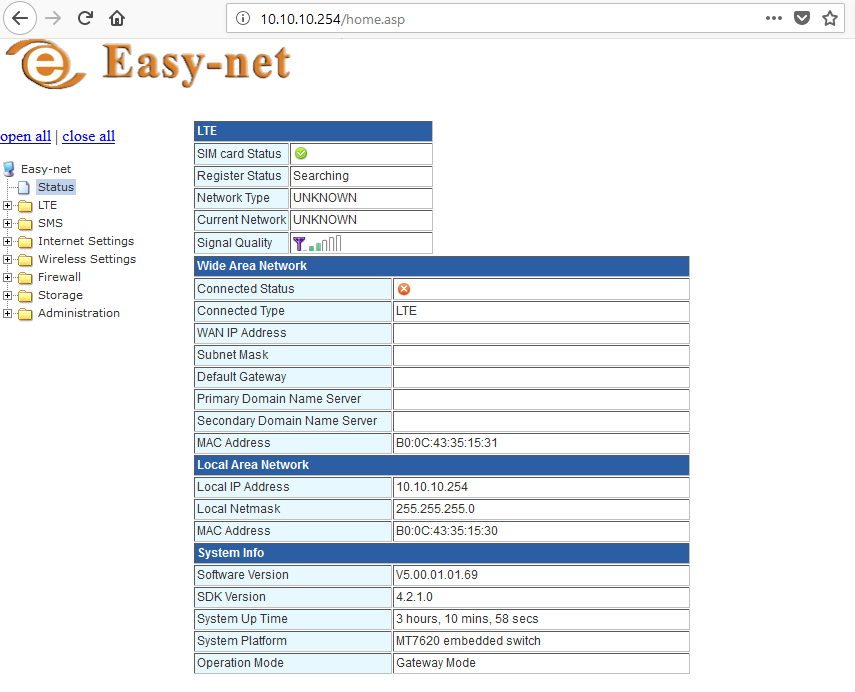Click the WAN IP Address label
Image resolution: width=855 pixels, height=692 pixels.
pos(242,333)
